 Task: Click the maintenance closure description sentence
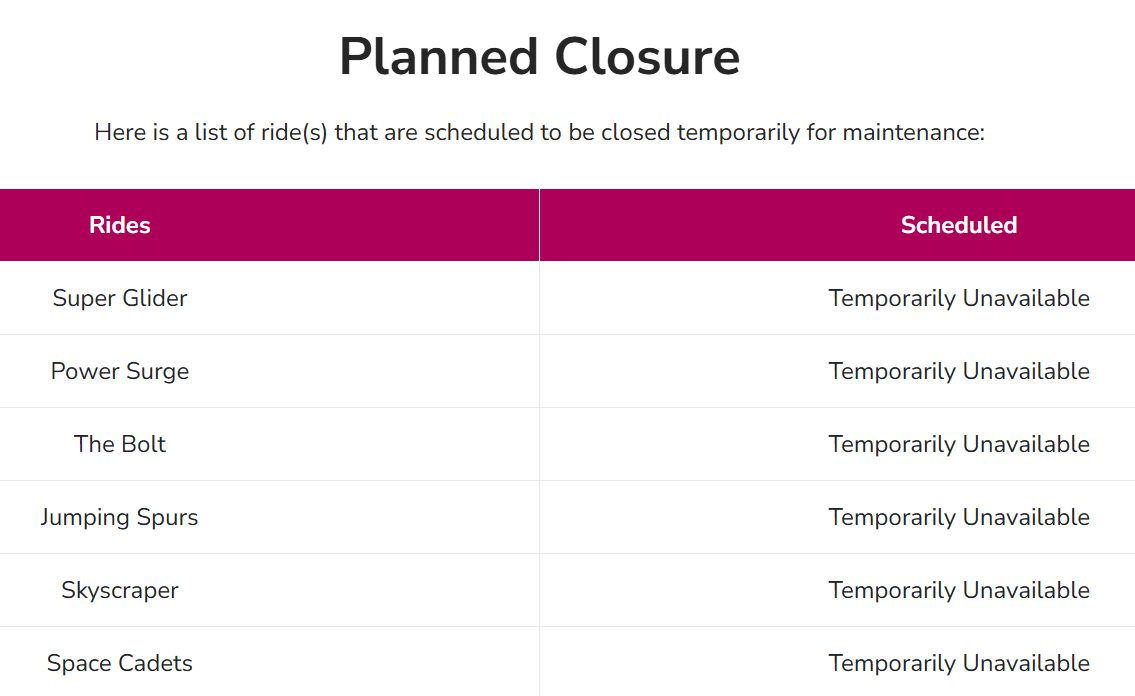pos(539,132)
